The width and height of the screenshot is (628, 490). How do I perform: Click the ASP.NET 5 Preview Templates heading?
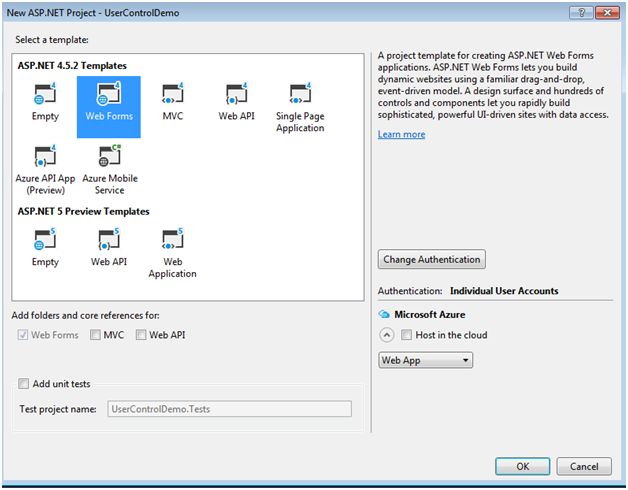coord(83,211)
